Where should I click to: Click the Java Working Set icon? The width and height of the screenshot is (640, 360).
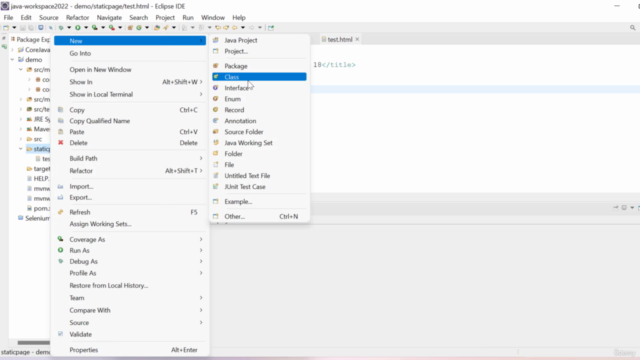tap(216, 143)
